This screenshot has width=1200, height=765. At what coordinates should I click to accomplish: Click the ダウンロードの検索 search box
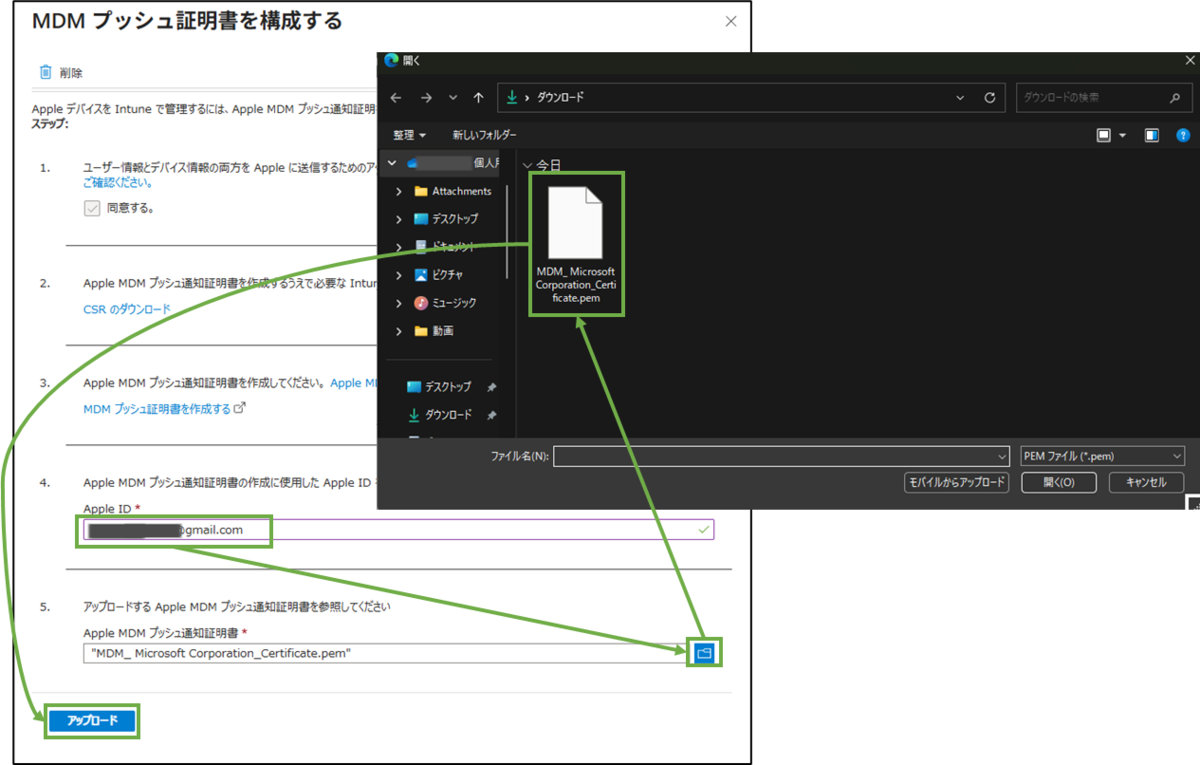1103,98
